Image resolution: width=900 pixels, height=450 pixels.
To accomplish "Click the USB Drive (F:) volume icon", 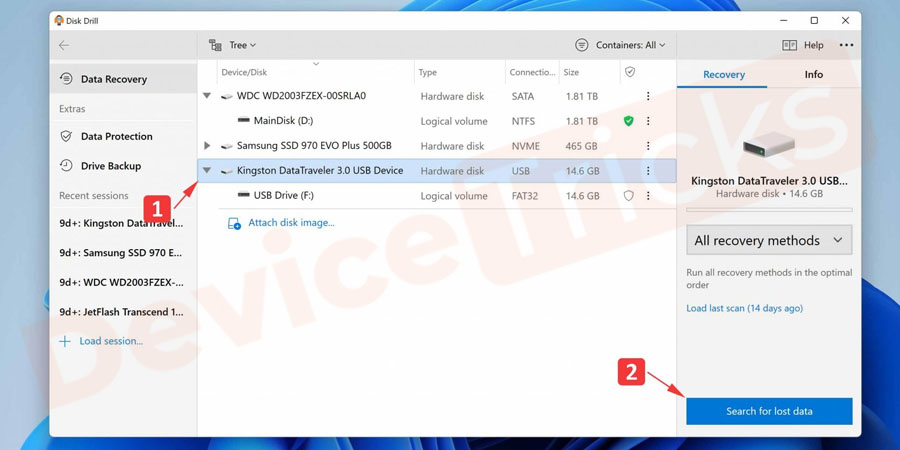I will 243,195.
